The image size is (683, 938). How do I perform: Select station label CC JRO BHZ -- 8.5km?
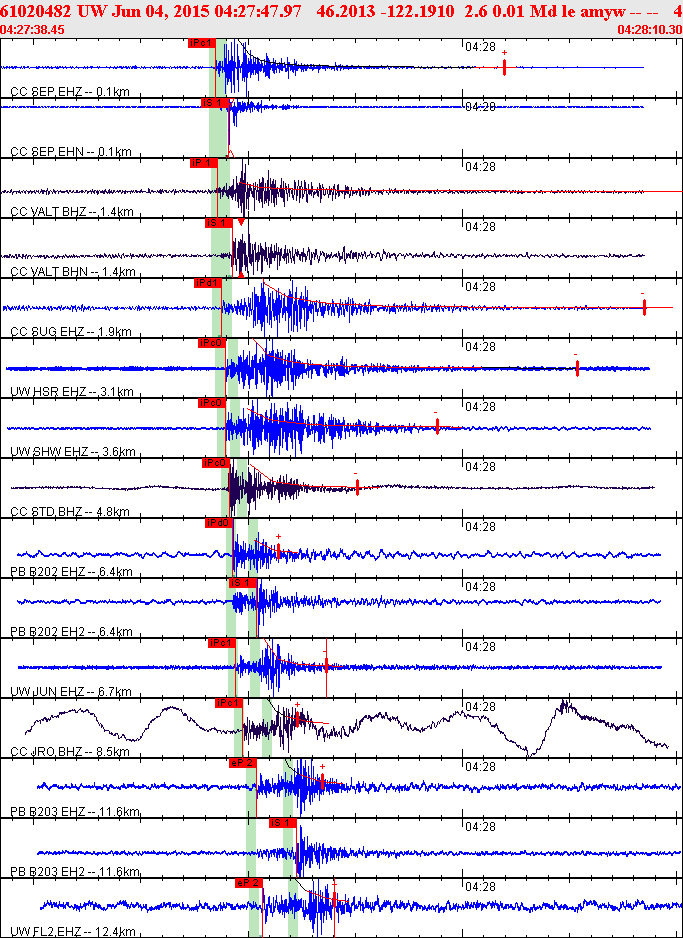pyautogui.click(x=70, y=751)
